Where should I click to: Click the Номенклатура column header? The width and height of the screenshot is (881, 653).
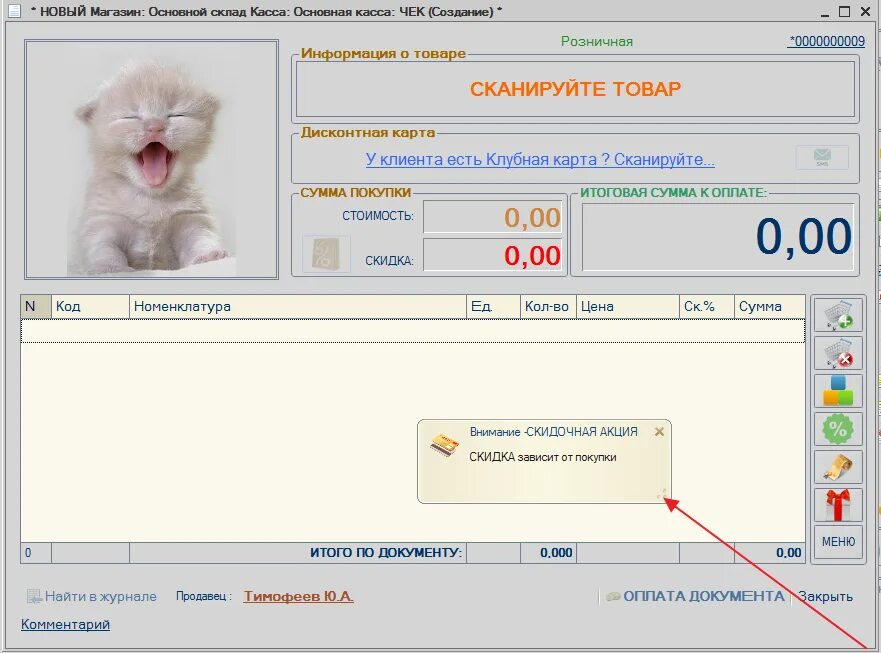[x=298, y=307]
